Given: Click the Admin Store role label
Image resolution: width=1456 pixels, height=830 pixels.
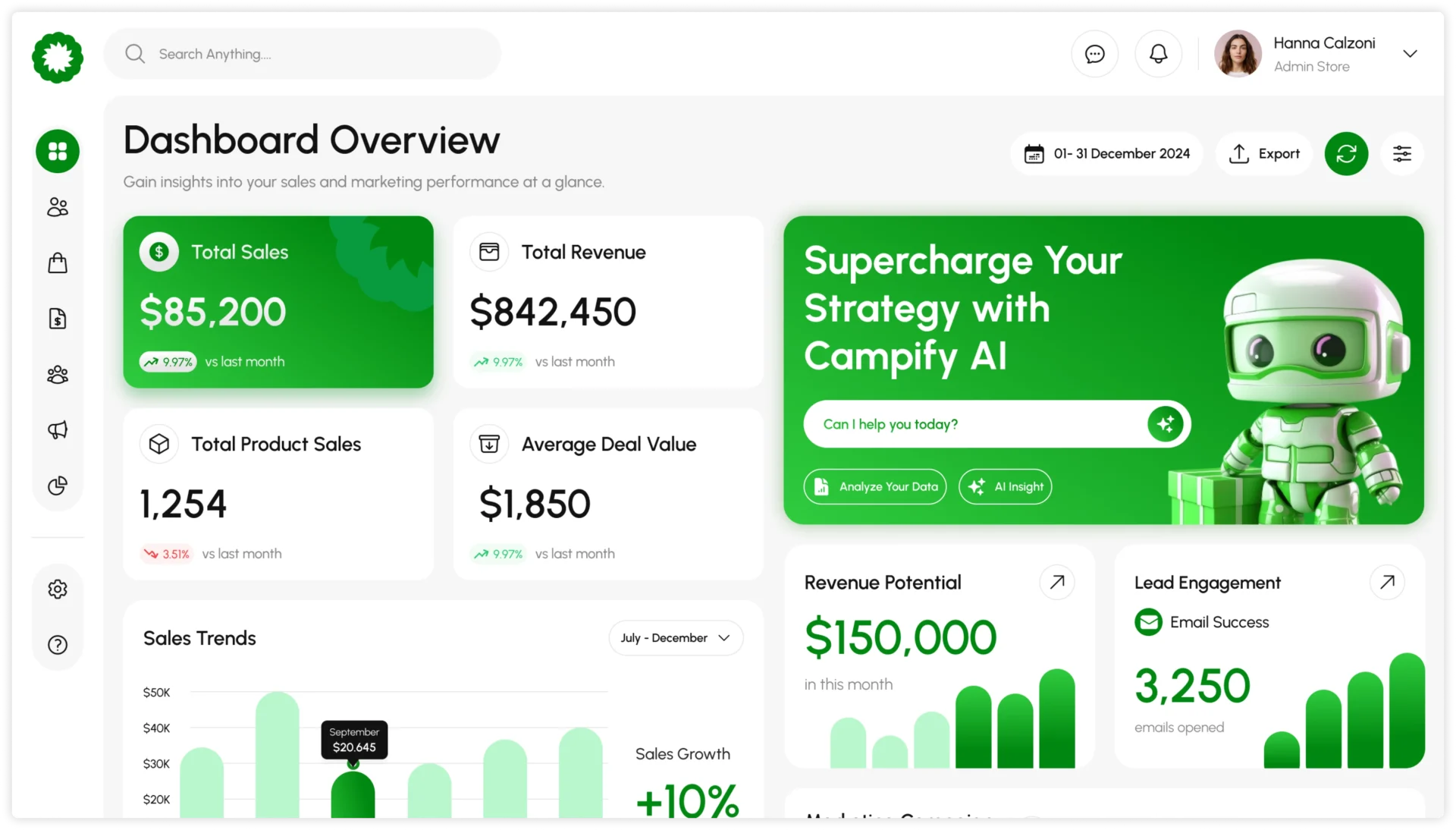Looking at the screenshot, I should (1311, 67).
